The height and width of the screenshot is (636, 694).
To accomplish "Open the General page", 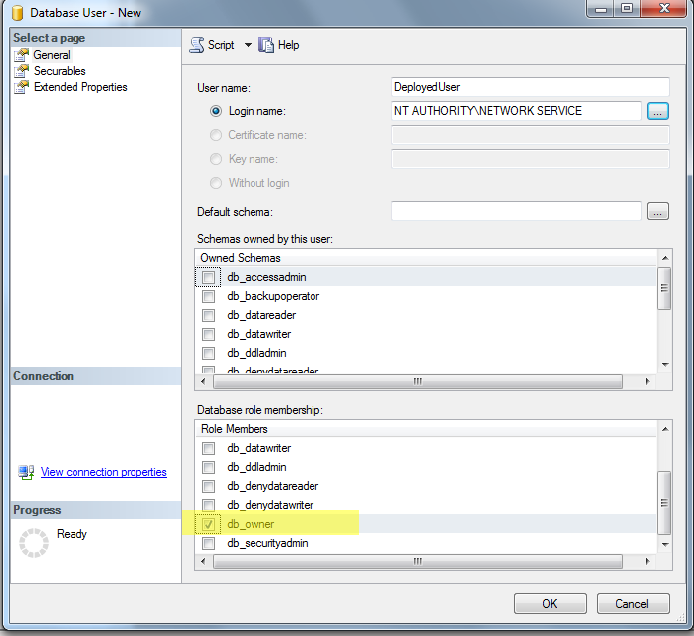I will 52,55.
